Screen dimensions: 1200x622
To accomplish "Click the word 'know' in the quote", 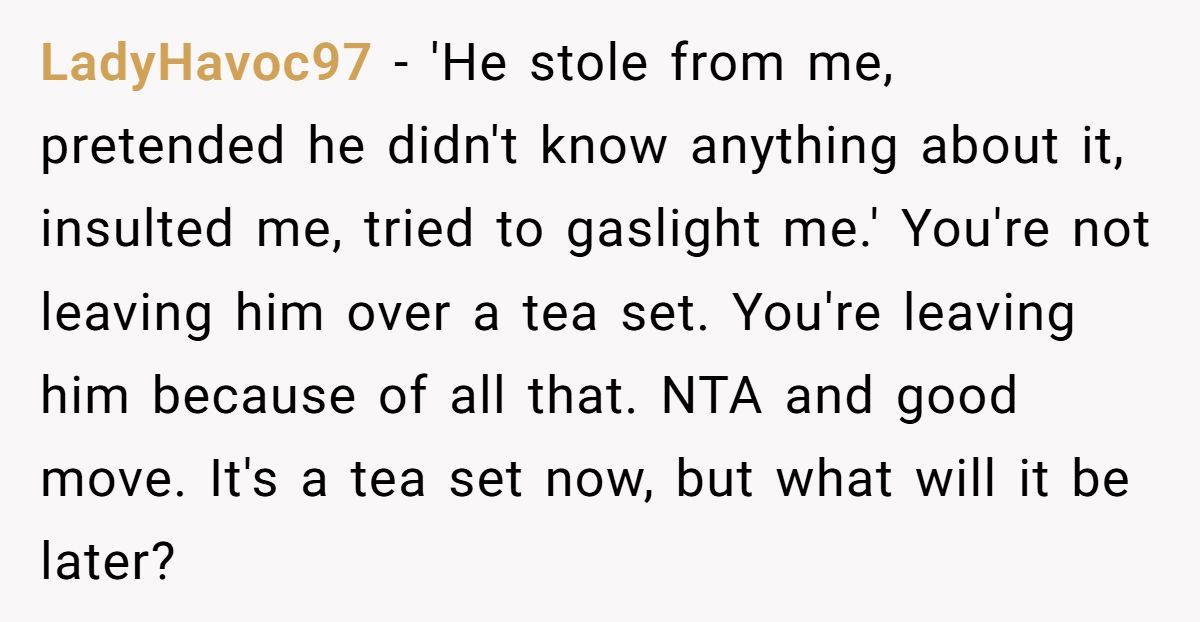I will click(x=604, y=148).
